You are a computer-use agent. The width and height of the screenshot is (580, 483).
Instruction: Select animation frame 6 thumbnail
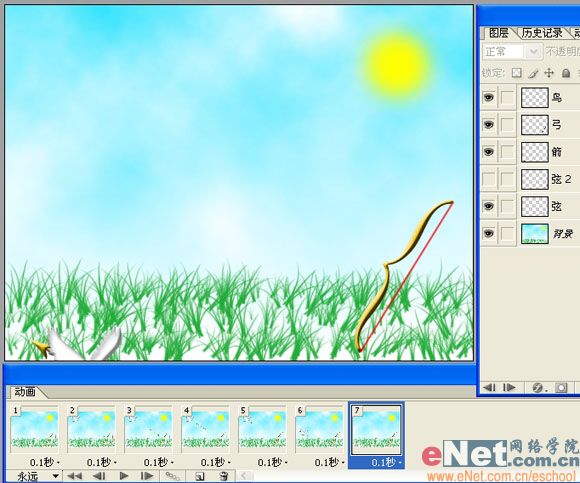319,429
